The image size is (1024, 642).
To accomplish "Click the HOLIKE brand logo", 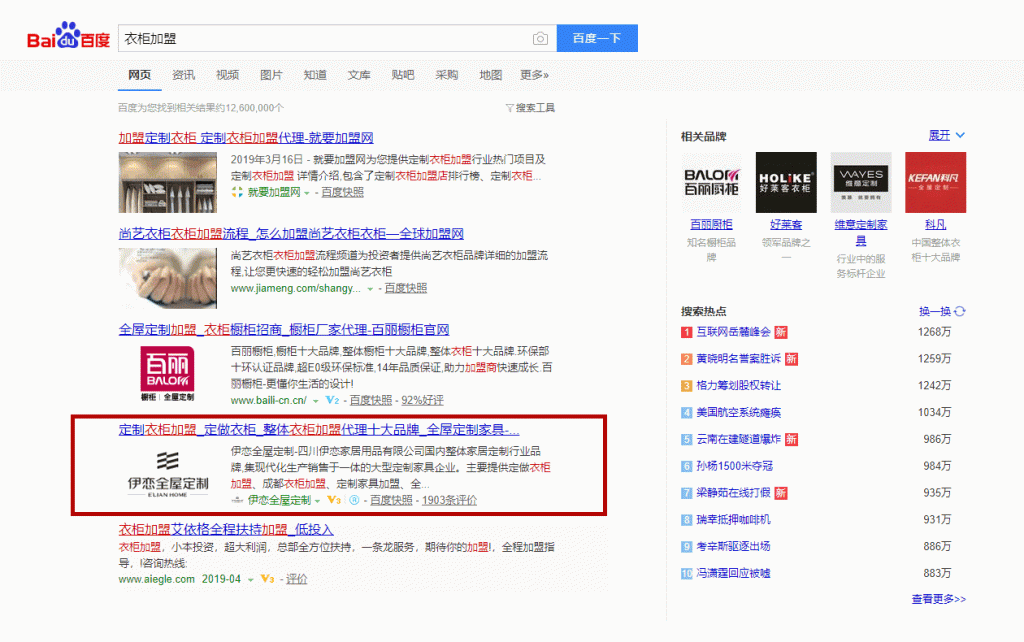I will 786,182.
